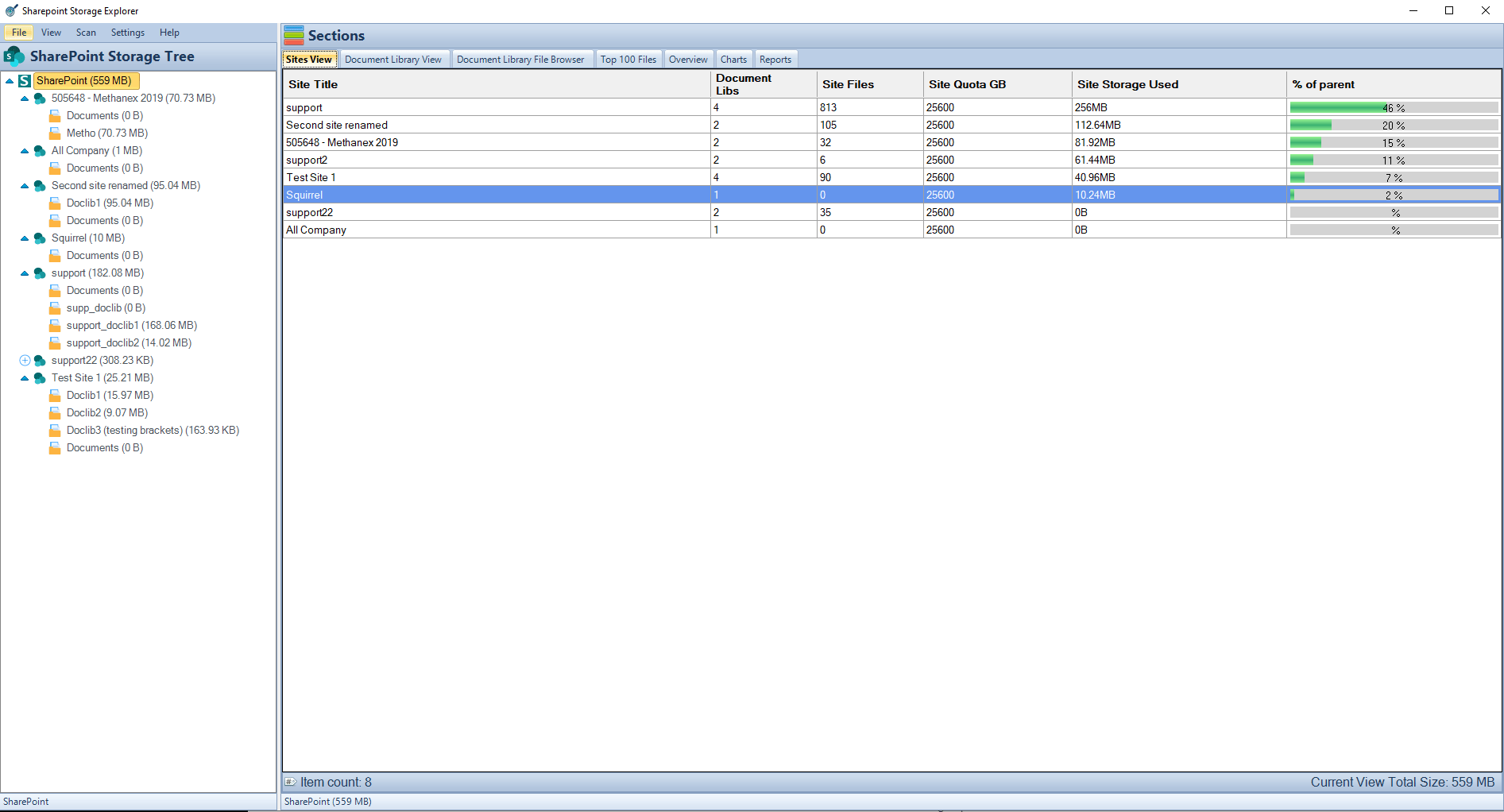Click the Sections header icon
This screenshot has height=812, width=1504.
293,35
